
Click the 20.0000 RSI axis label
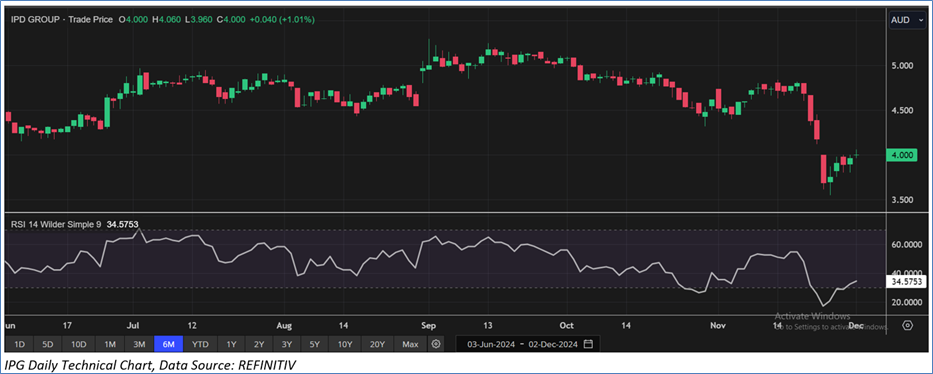907,302
